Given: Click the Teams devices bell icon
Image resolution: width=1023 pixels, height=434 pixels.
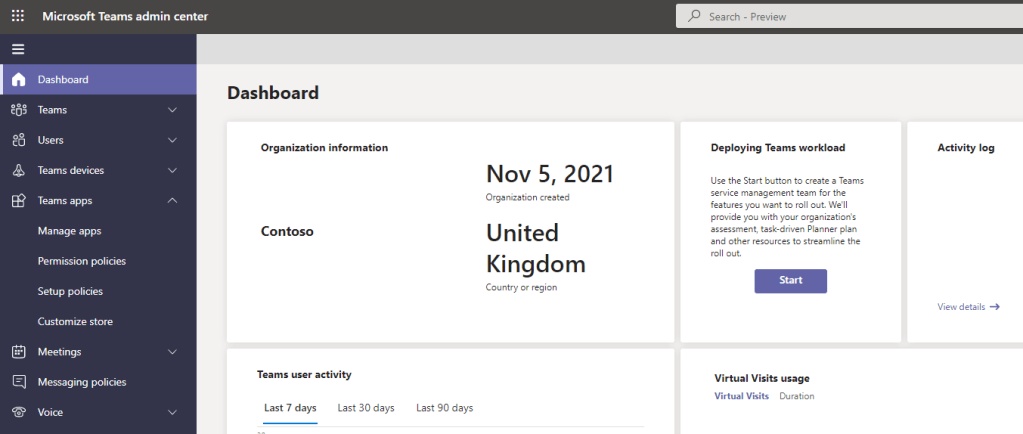Looking at the screenshot, I should pos(18,171).
